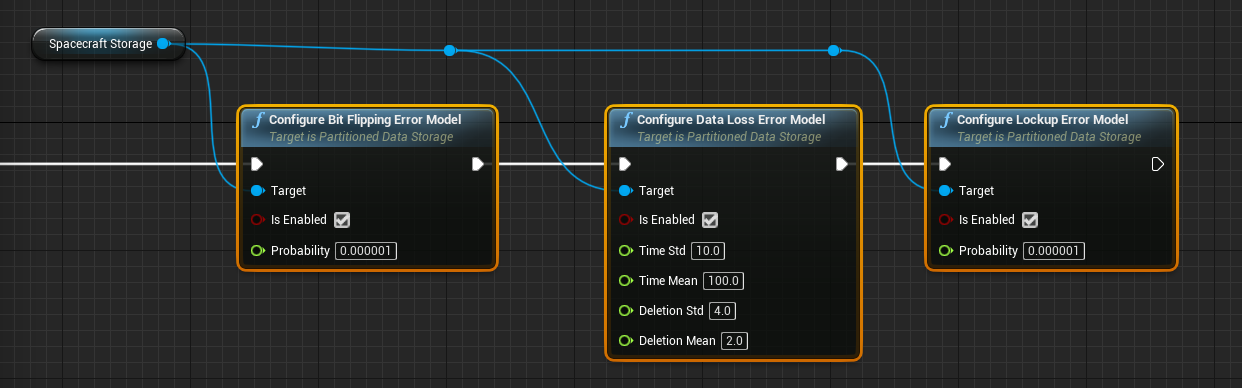This screenshot has width=1242, height=388.
Task: Click first reroute knot on blue wire
Action: click(450, 50)
